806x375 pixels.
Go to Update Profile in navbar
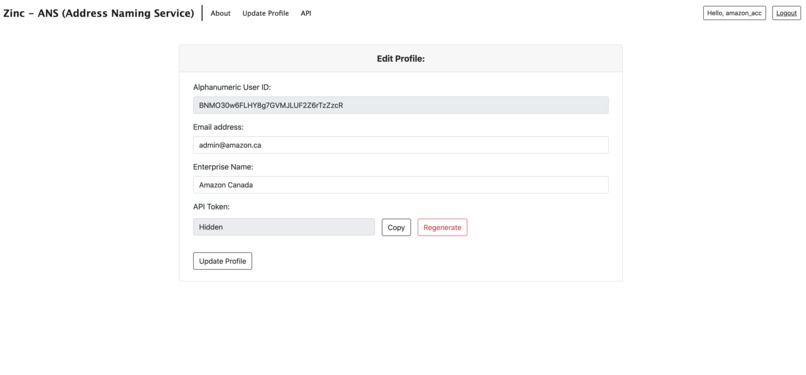click(x=266, y=13)
